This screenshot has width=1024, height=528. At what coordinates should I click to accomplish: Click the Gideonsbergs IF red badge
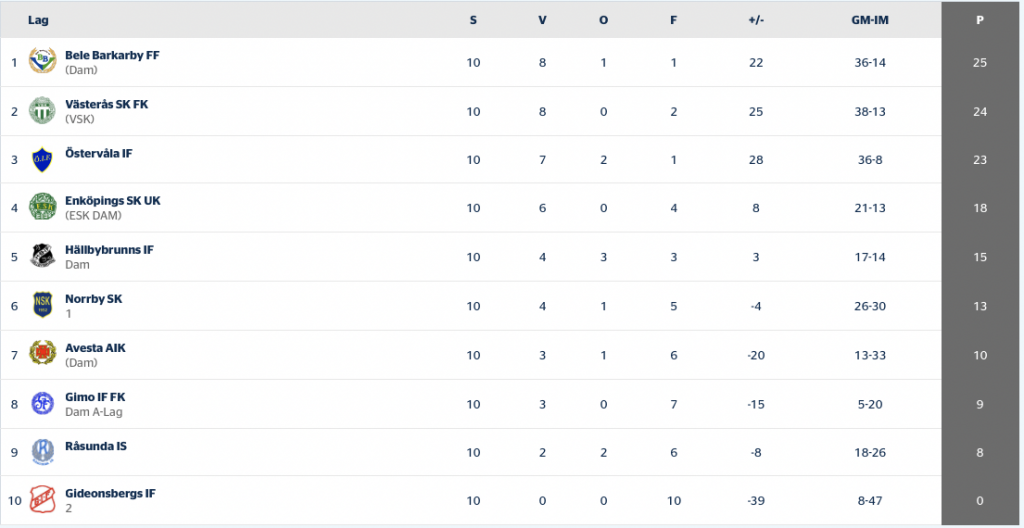(42, 500)
